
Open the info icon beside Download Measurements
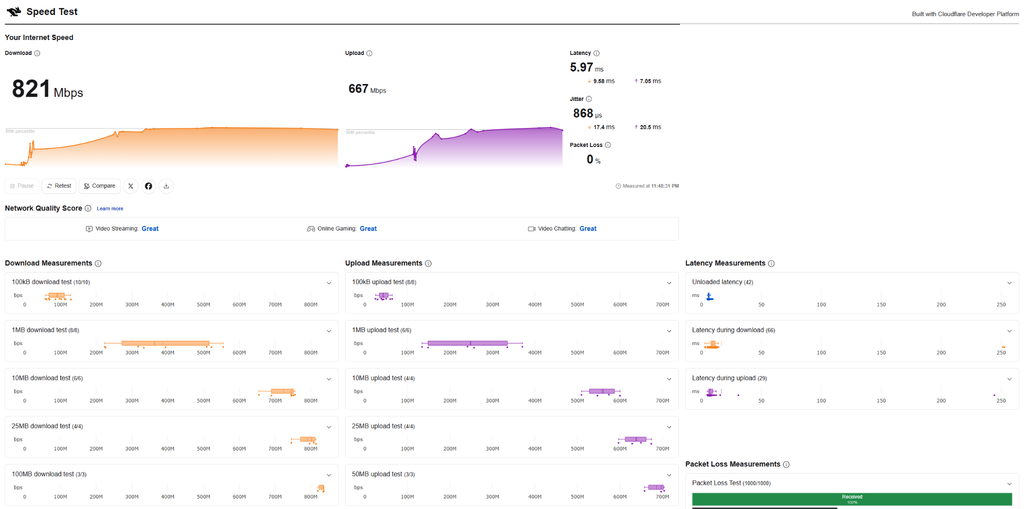[x=98, y=263]
